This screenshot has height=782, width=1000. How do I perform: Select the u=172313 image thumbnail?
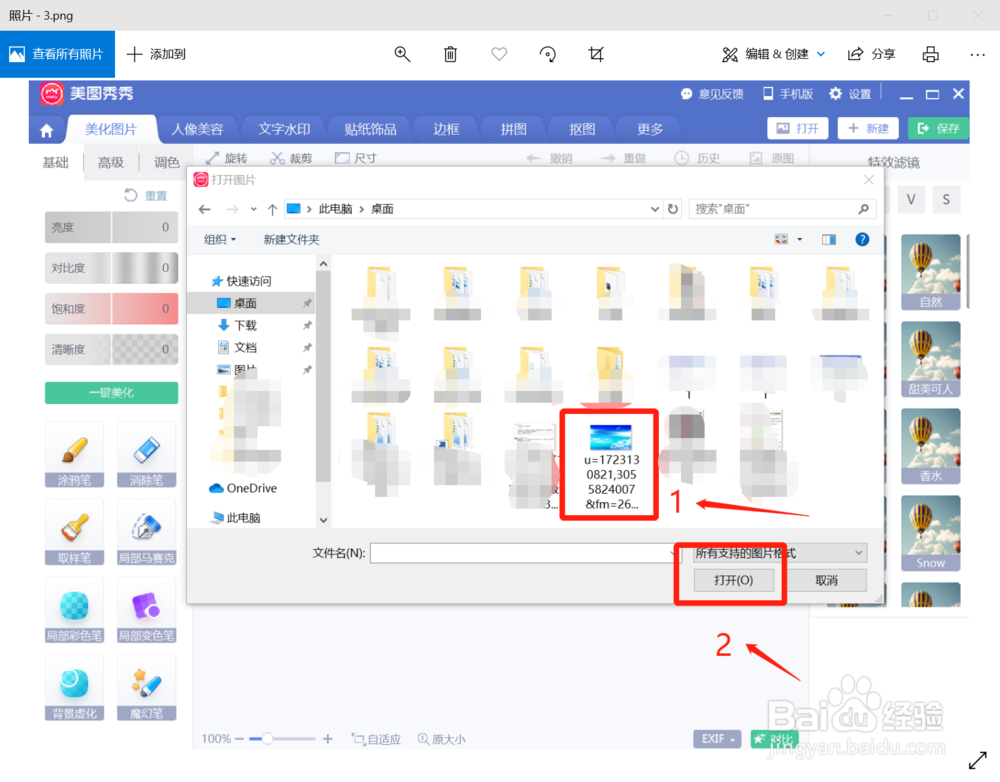coord(609,464)
